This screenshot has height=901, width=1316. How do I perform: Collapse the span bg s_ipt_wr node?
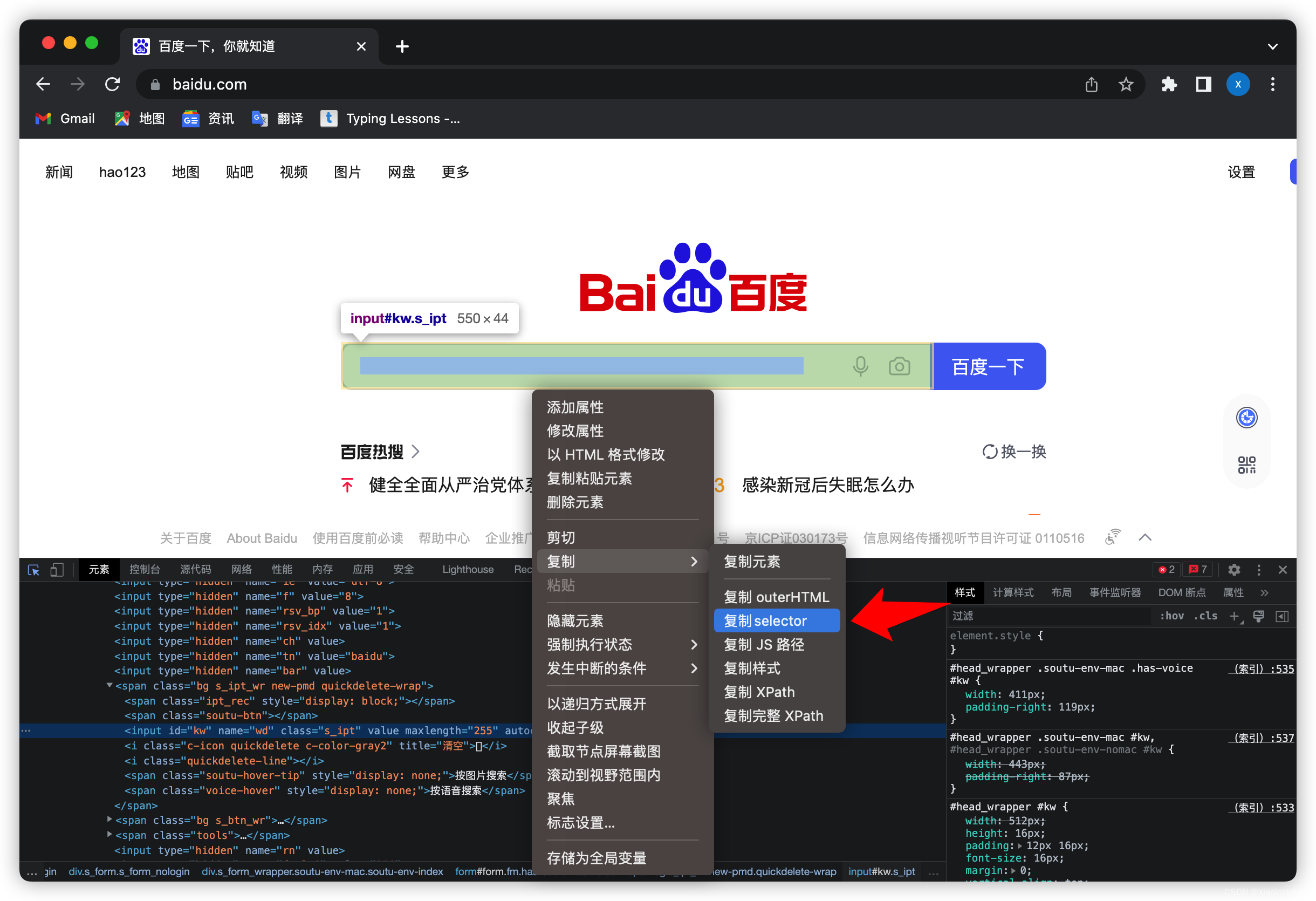pos(109,686)
